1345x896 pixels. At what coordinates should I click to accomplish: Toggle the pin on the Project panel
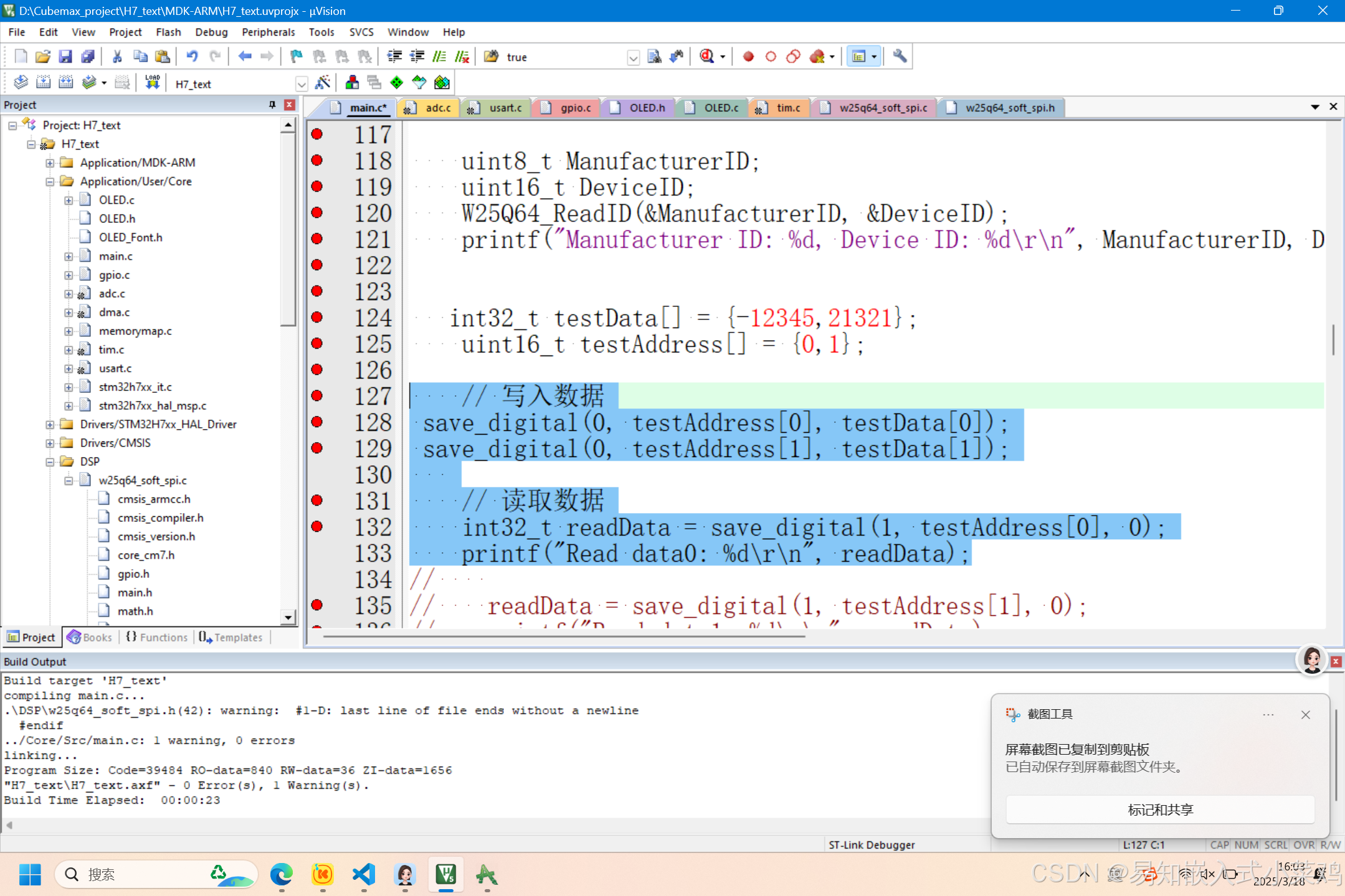click(x=272, y=105)
